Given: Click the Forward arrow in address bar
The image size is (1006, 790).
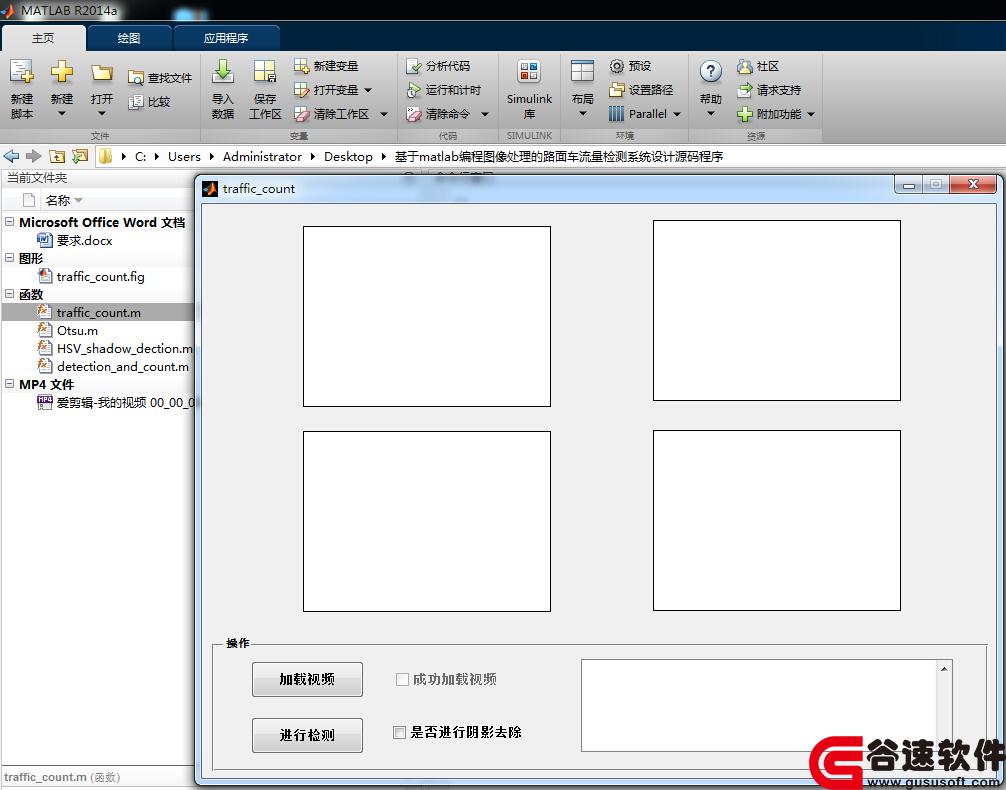Looking at the screenshot, I should pyautogui.click(x=33, y=156).
